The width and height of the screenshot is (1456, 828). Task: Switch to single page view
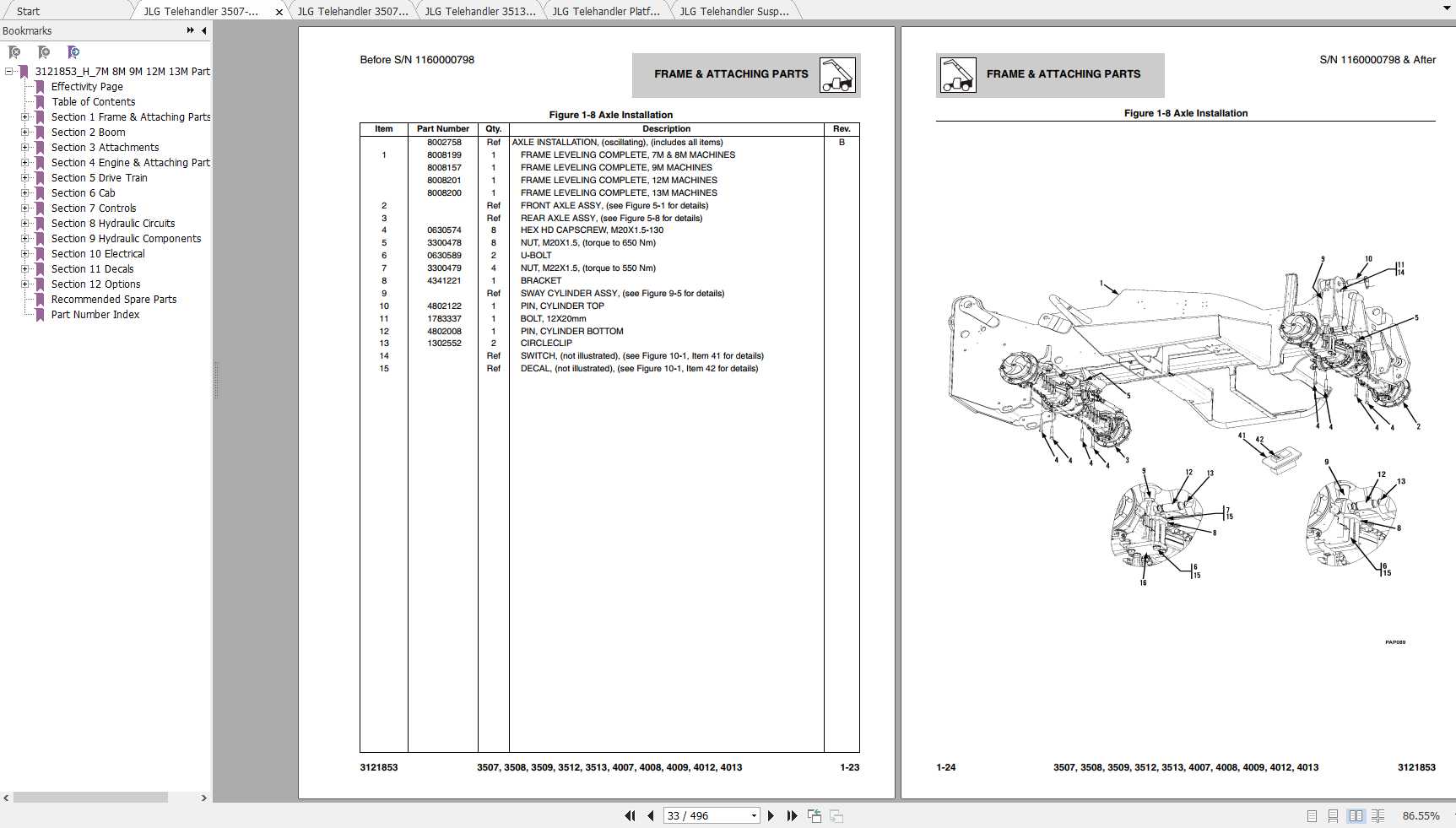coord(1312,816)
